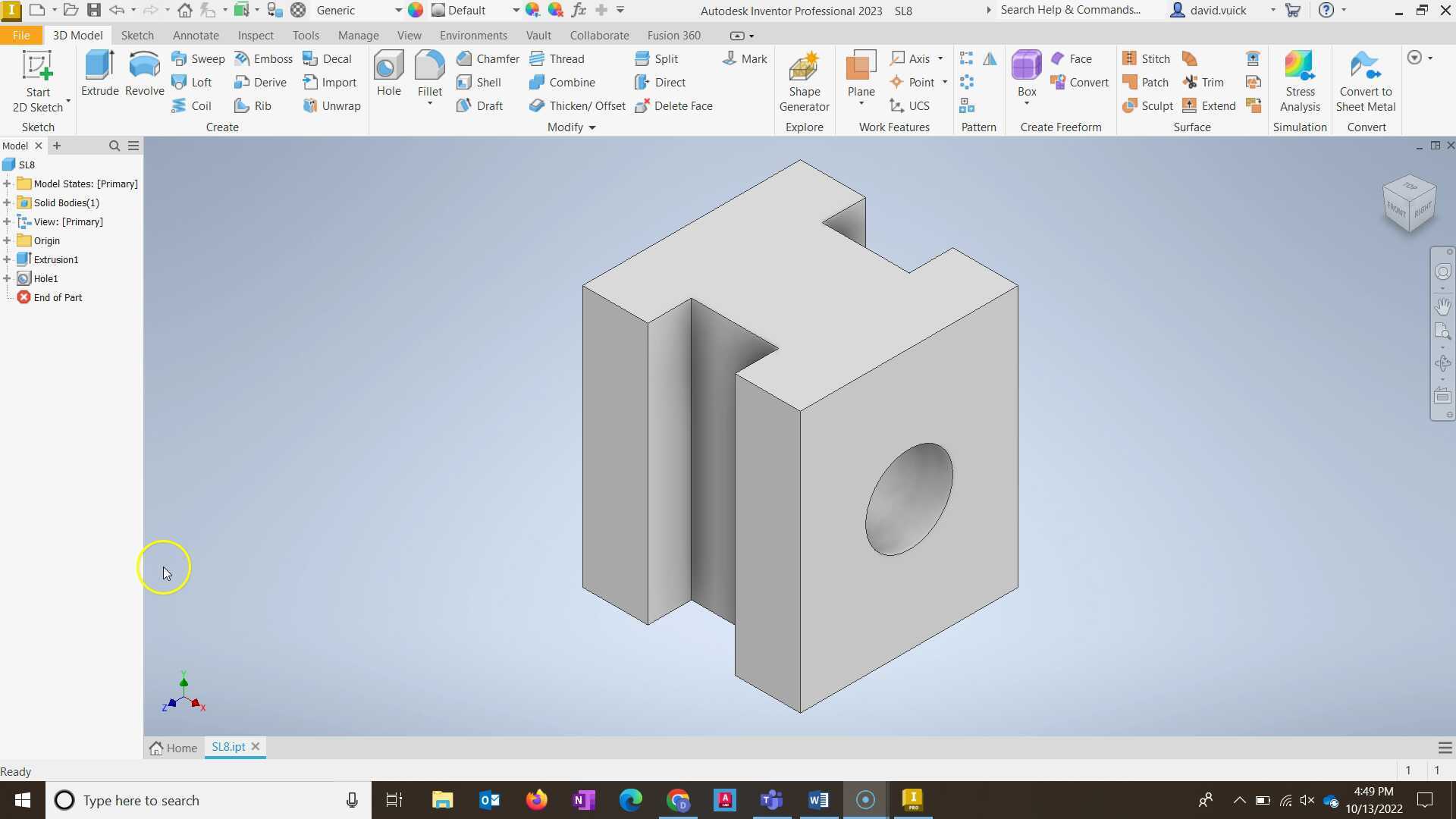Open the Plane dropdown arrow
Viewport: 1456px width, 819px height.
[x=861, y=104]
